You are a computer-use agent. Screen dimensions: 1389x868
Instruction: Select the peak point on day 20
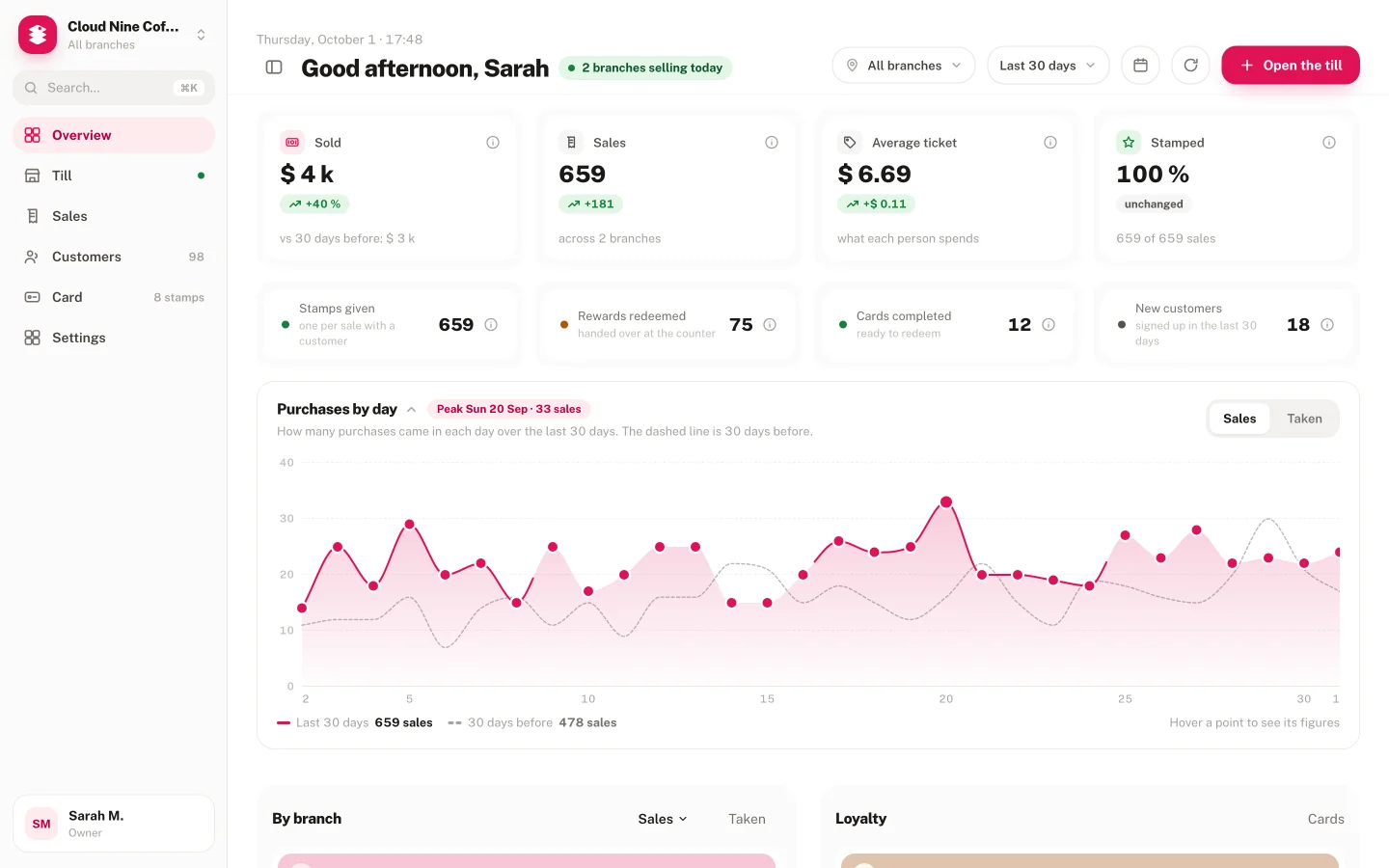[x=946, y=502]
